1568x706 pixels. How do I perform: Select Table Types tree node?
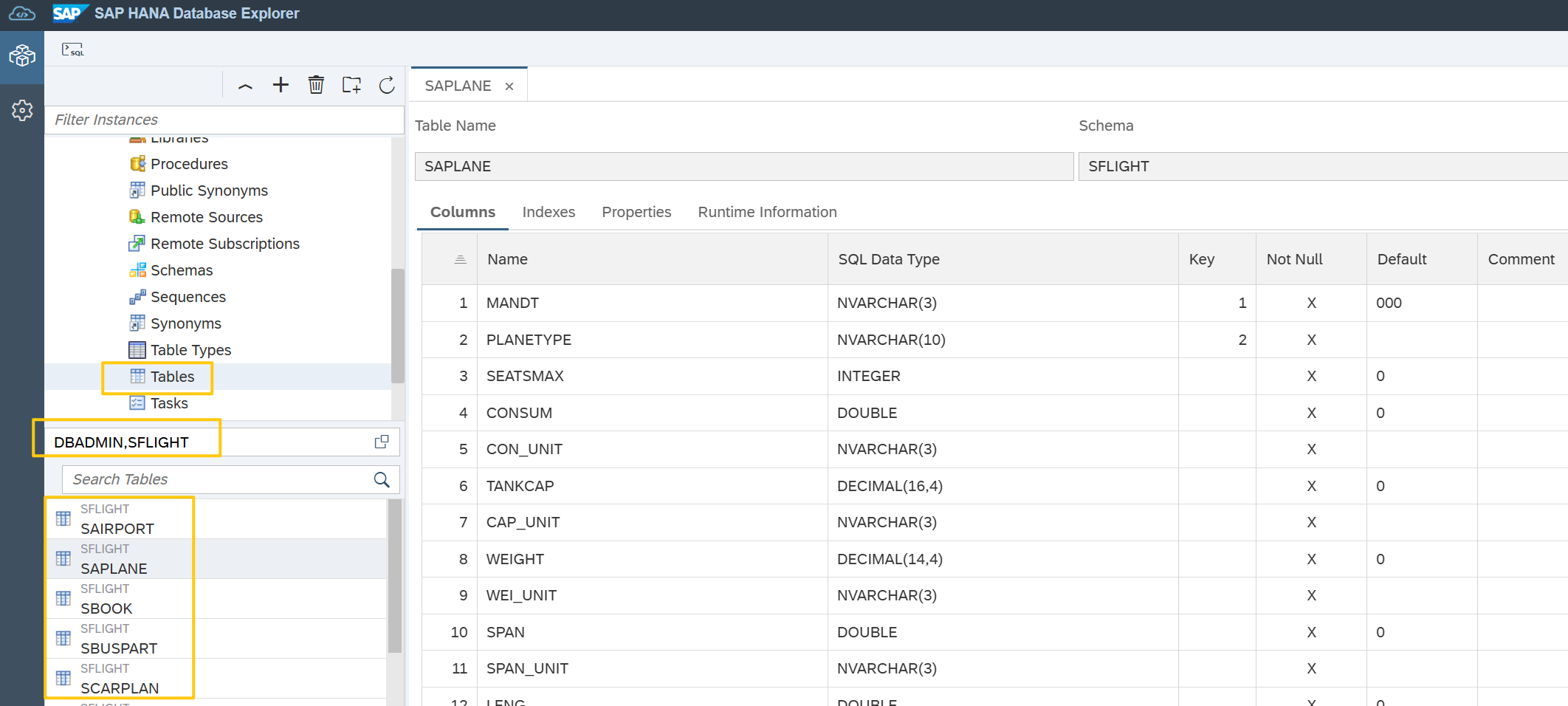point(190,350)
